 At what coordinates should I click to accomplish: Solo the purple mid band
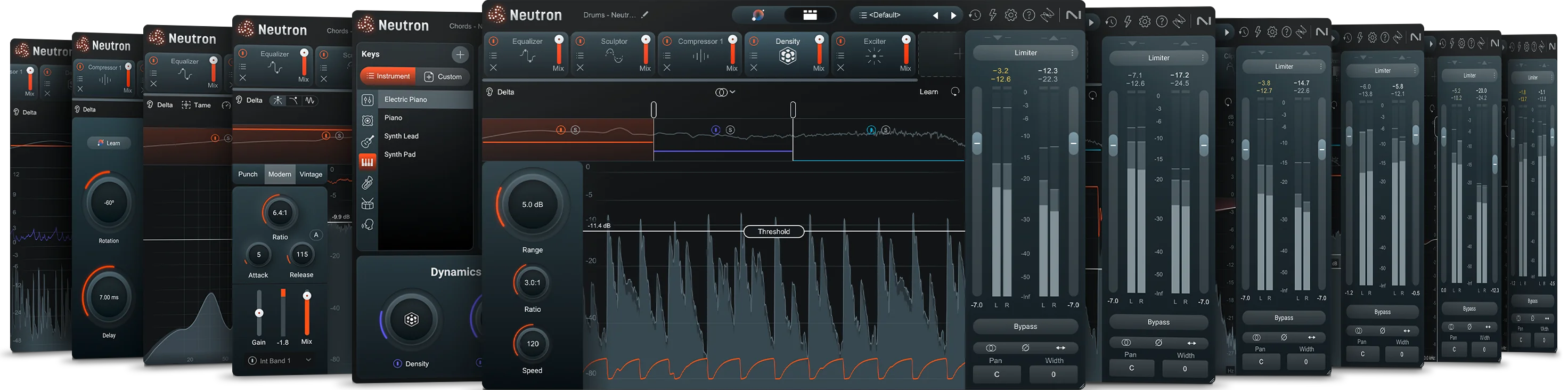coord(730,130)
